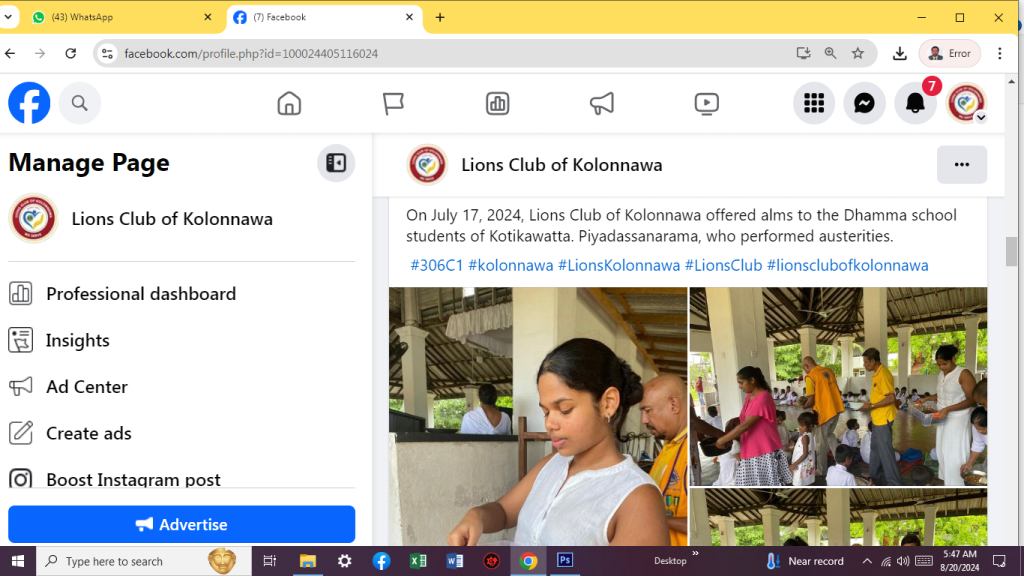Follow the #lionsclubofkolonnawa hashtag
1024x576 pixels.
point(847,265)
